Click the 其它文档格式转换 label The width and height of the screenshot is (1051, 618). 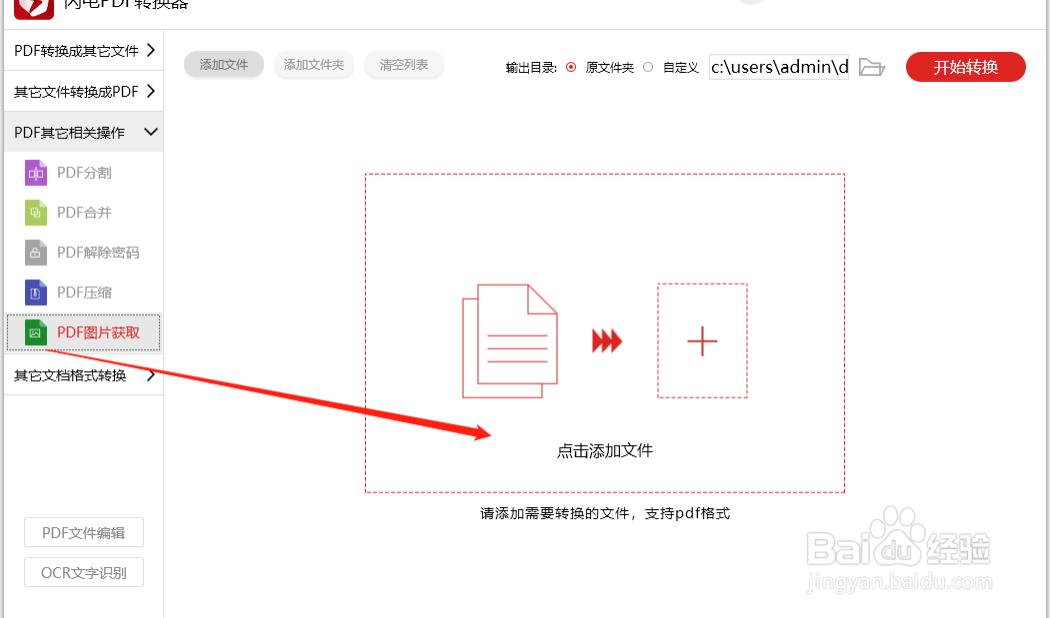click(70, 375)
